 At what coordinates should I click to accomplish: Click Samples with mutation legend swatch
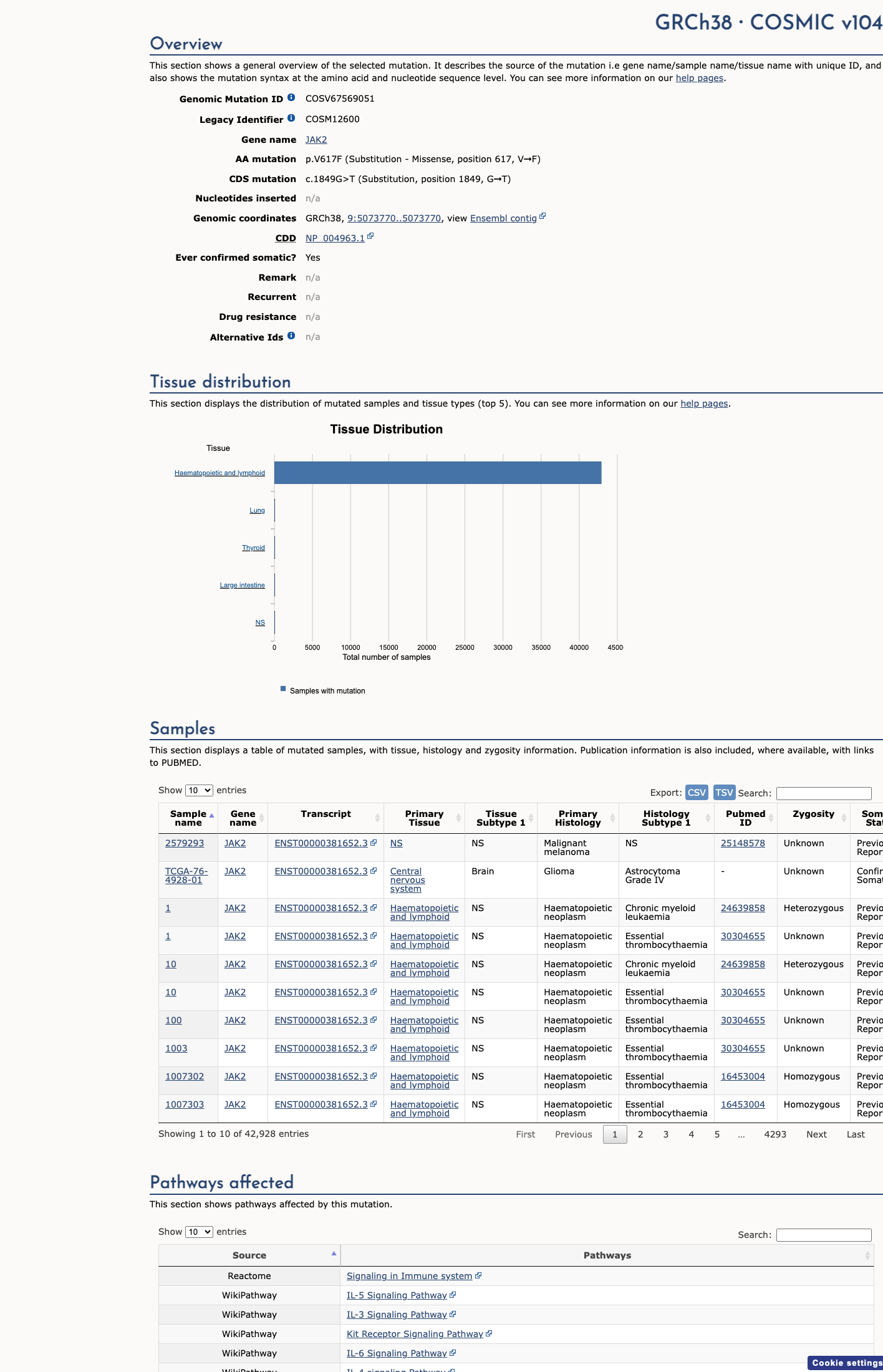pos(283,688)
